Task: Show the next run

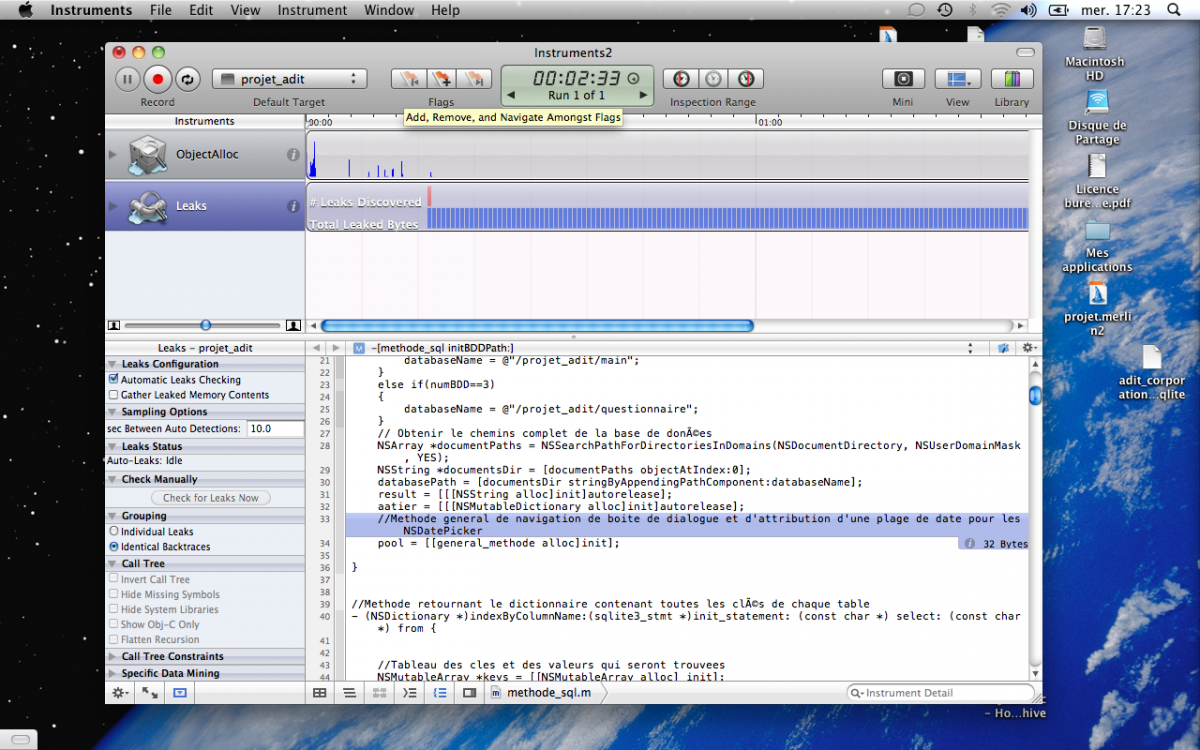Action: 643,96
